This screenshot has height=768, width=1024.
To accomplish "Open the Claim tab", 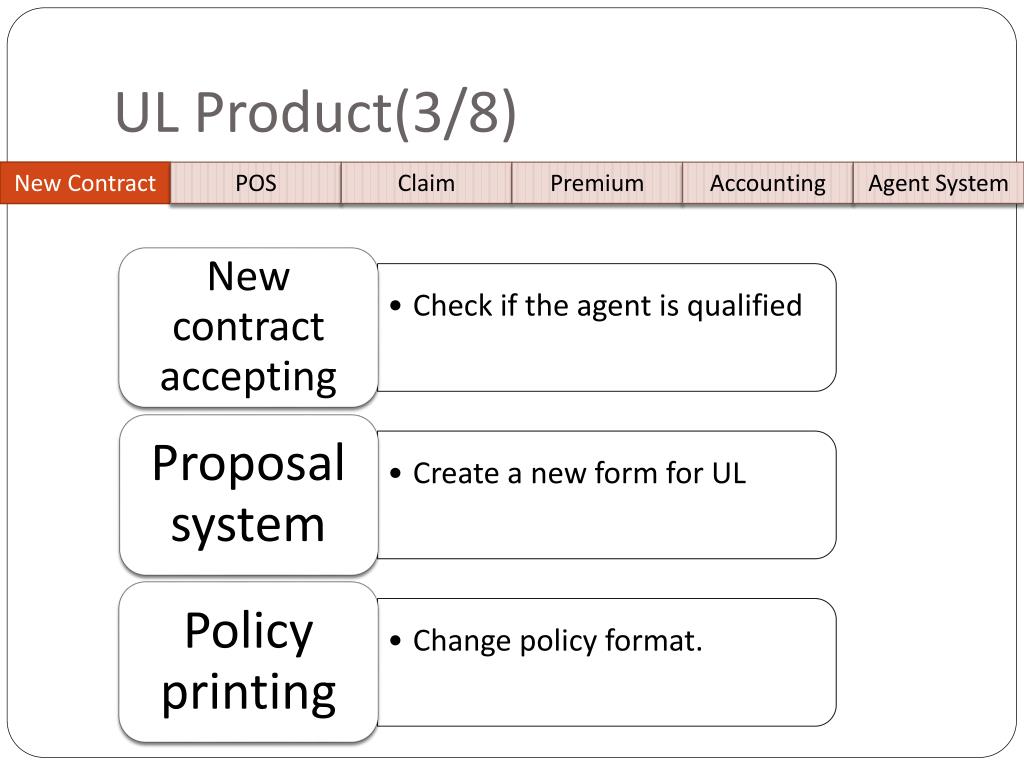I will (426, 183).
